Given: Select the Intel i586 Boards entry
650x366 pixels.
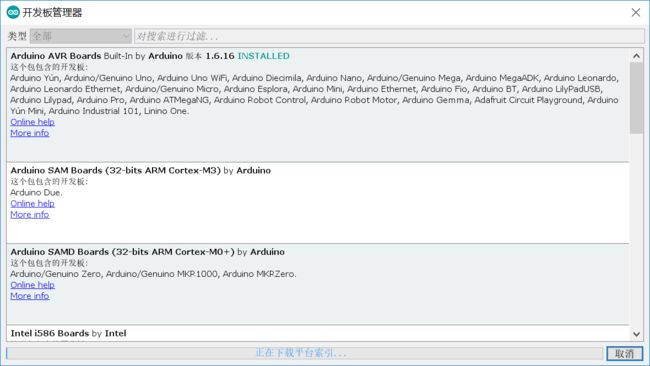Looking at the screenshot, I should point(68,333).
